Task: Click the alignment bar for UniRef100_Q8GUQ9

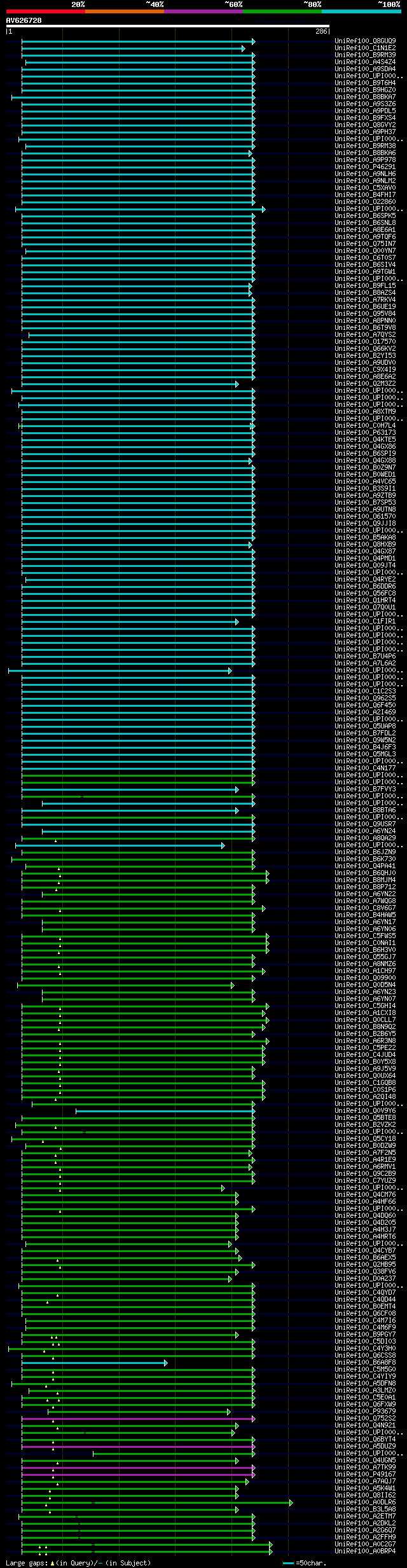Action: click(x=138, y=41)
